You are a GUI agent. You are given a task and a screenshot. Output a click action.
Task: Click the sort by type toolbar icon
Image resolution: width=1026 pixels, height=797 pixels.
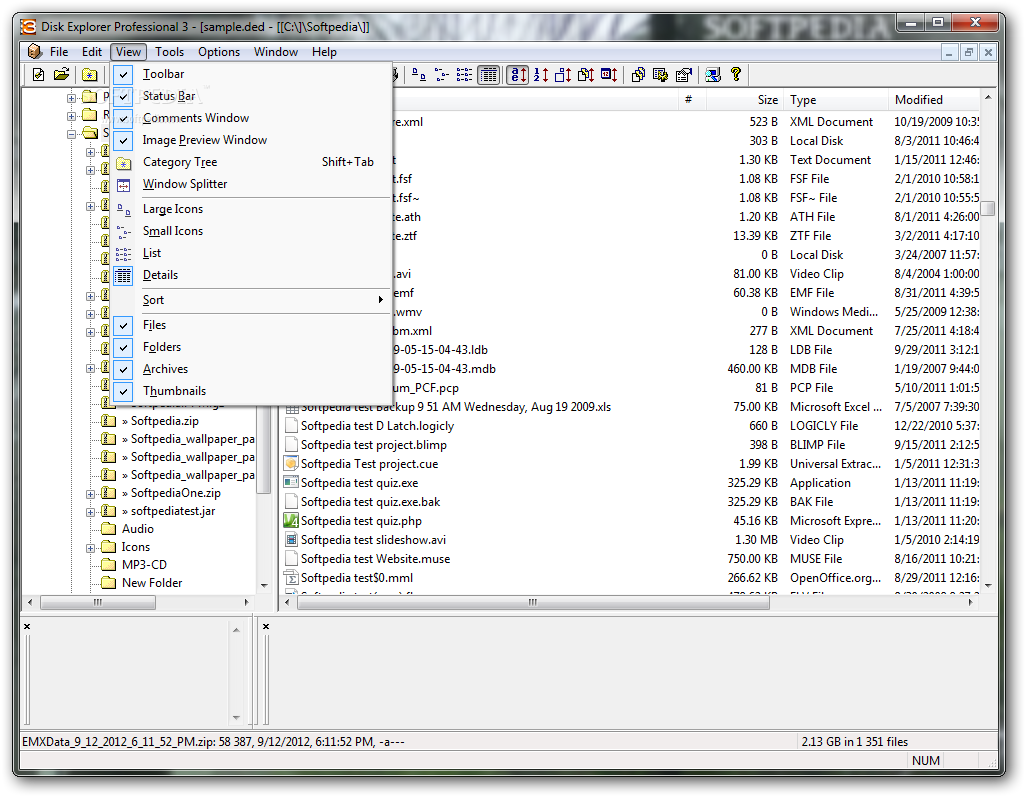[x=586, y=75]
